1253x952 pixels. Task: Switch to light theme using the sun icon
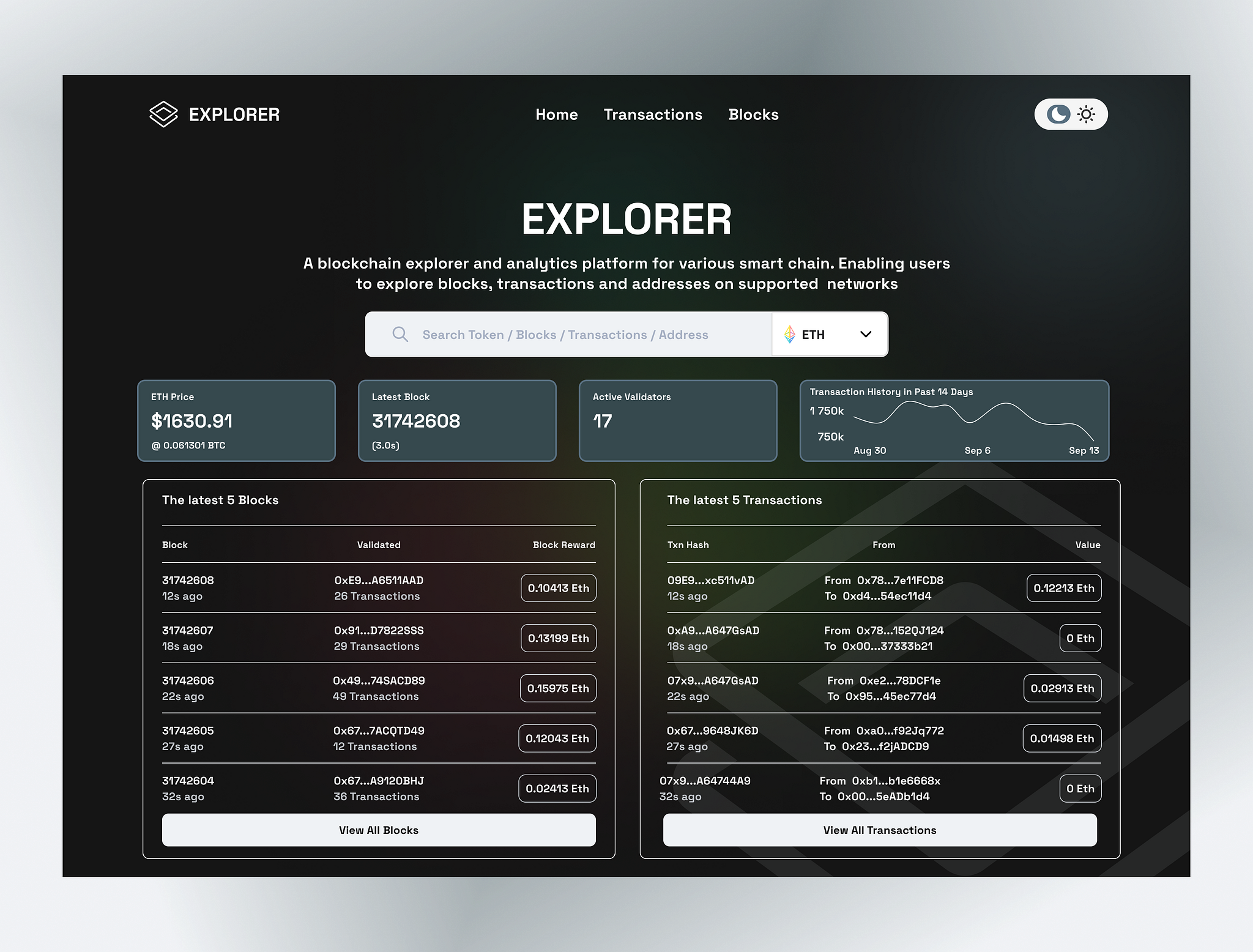[1085, 114]
